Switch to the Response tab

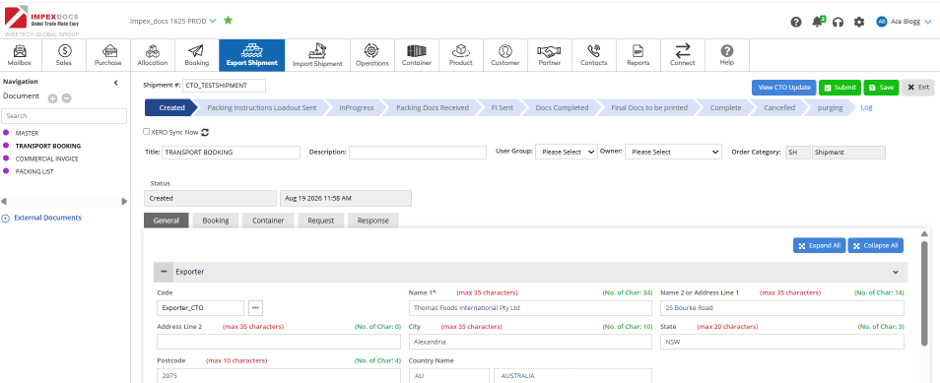373,221
